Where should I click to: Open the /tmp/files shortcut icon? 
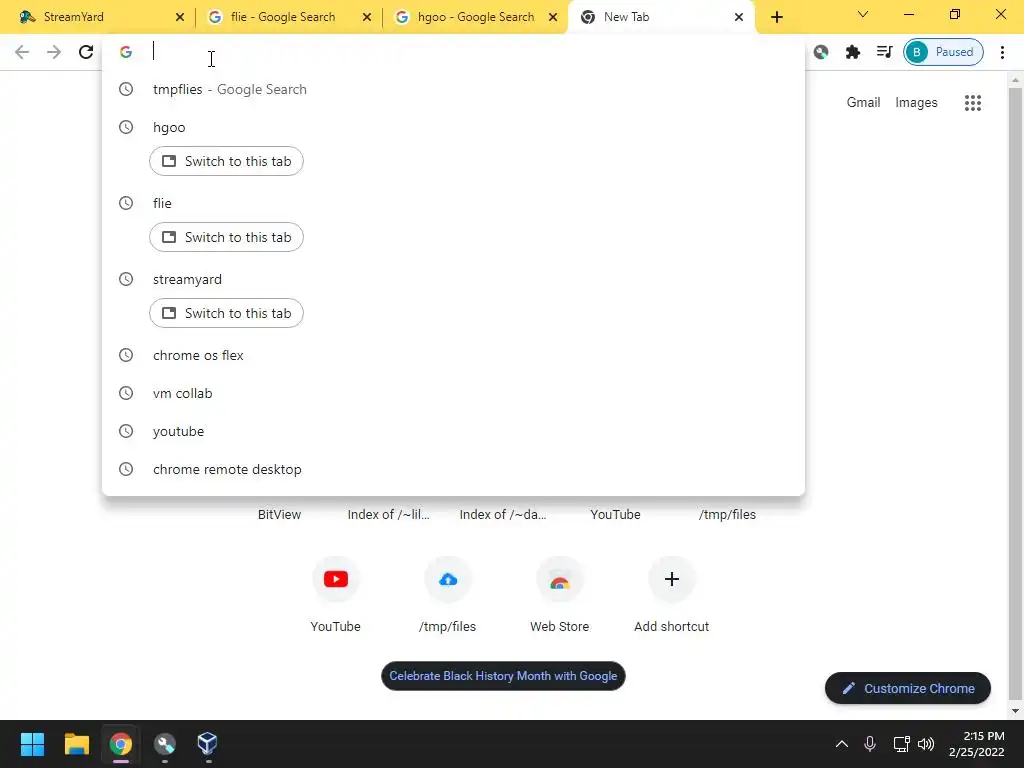tap(448, 579)
